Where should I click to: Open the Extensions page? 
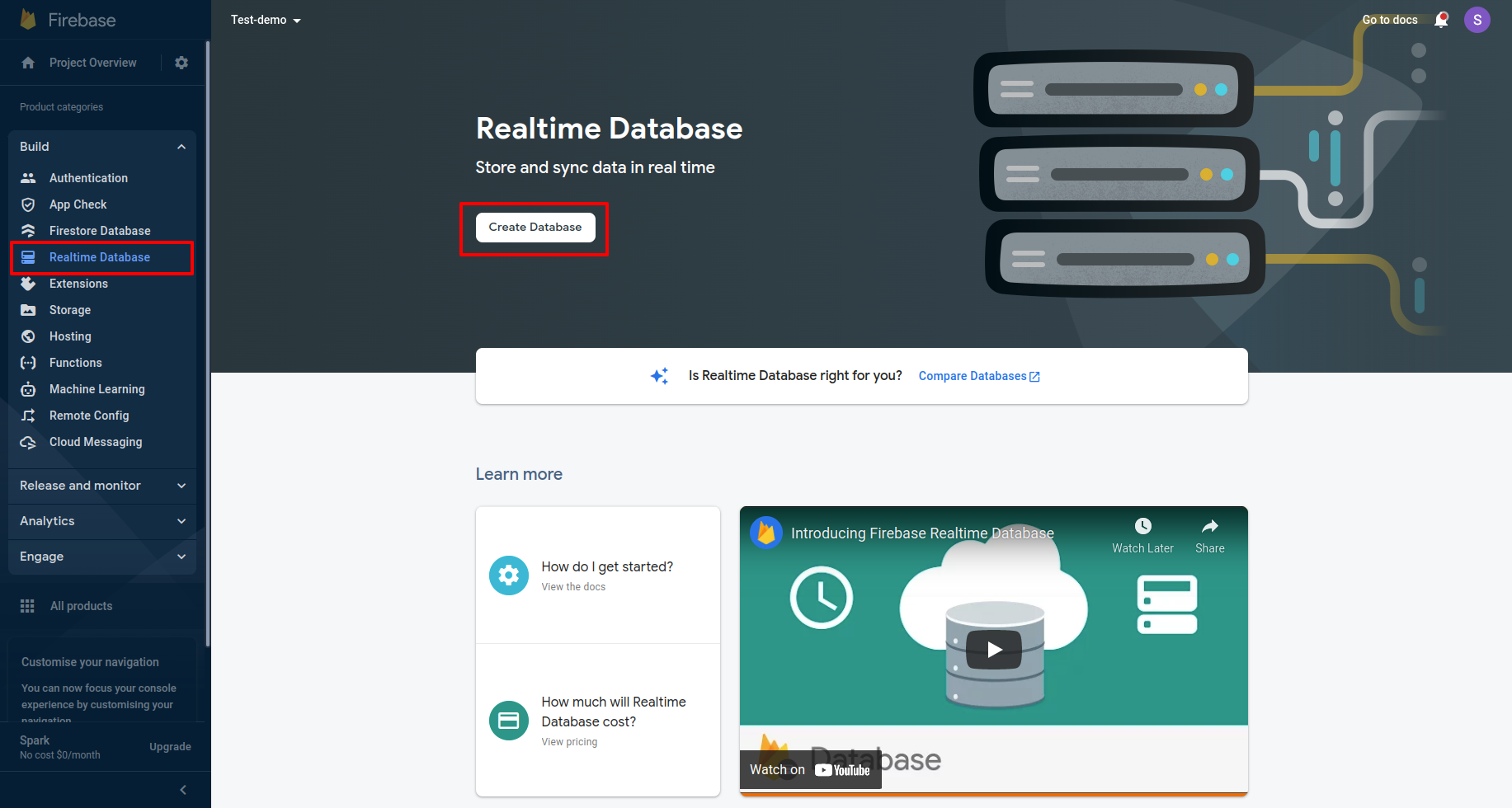78,283
